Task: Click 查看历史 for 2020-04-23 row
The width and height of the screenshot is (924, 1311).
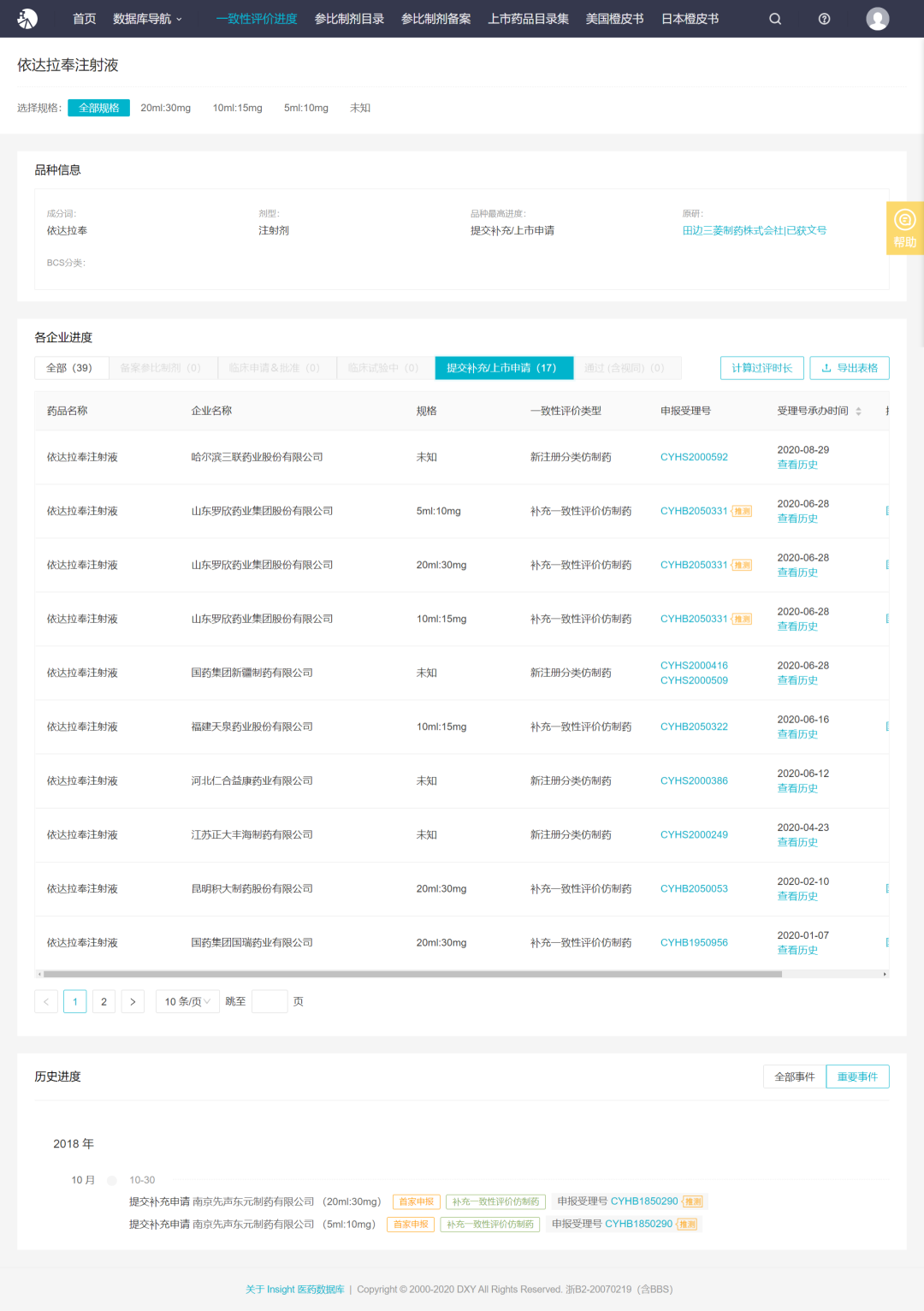Action: (797, 842)
